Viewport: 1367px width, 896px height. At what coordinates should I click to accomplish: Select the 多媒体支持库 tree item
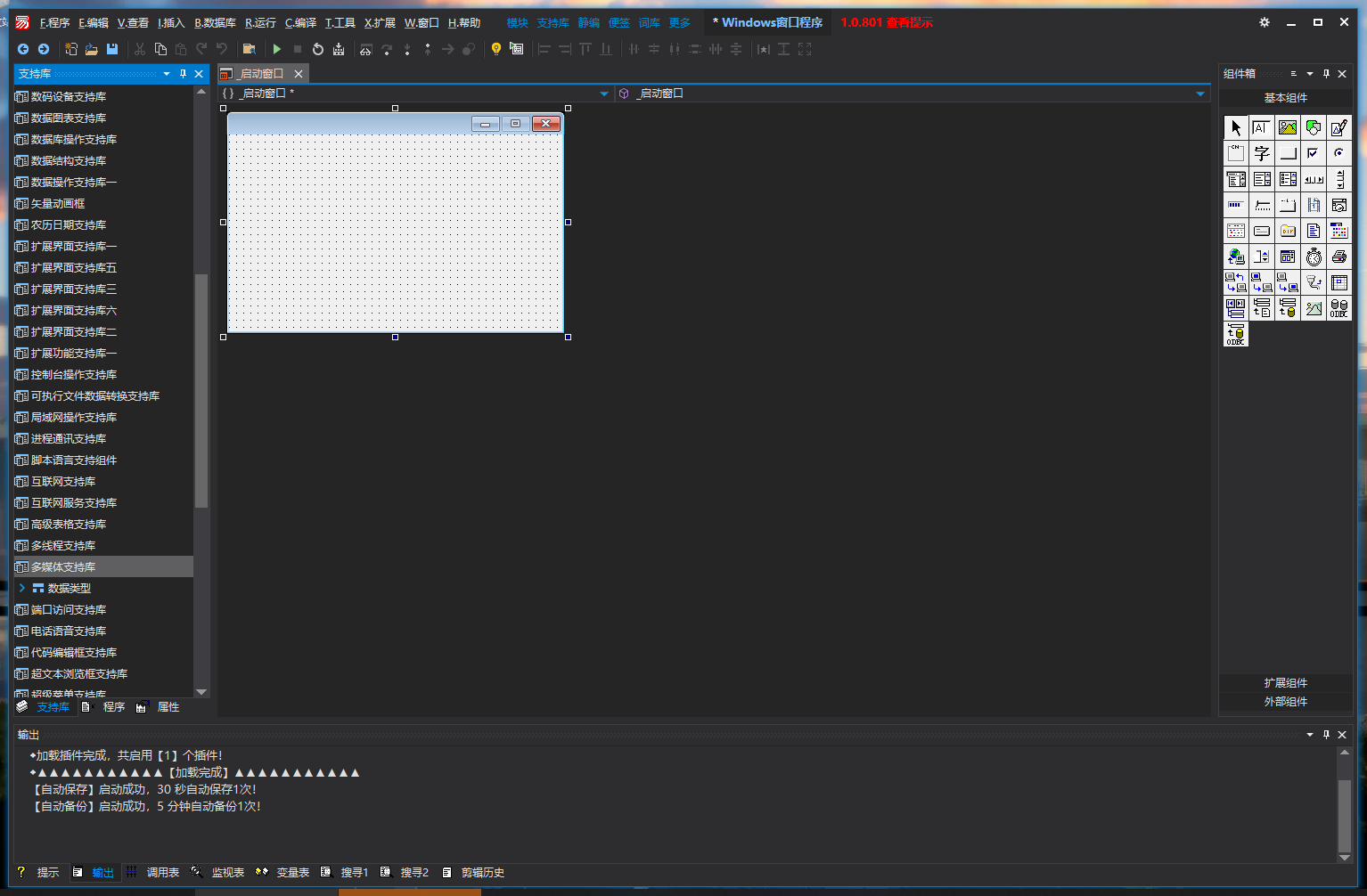(x=103, y=566)
